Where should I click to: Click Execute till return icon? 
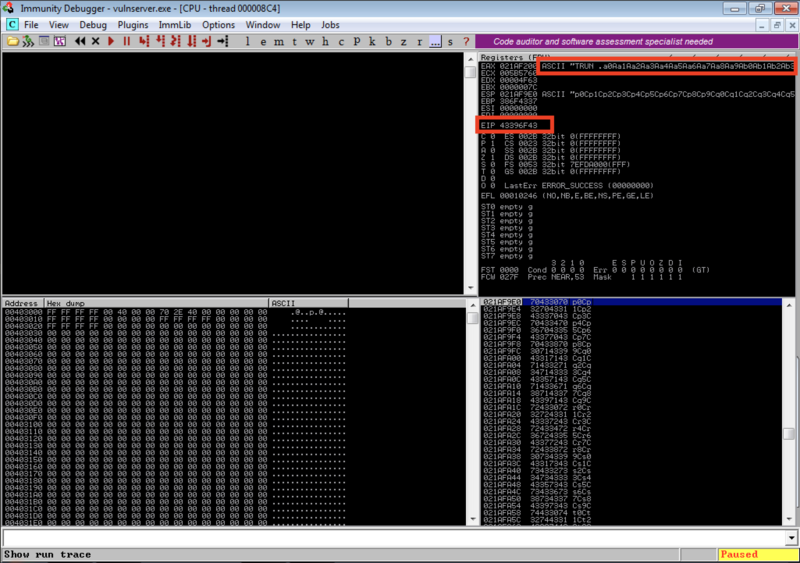(207, 41)
